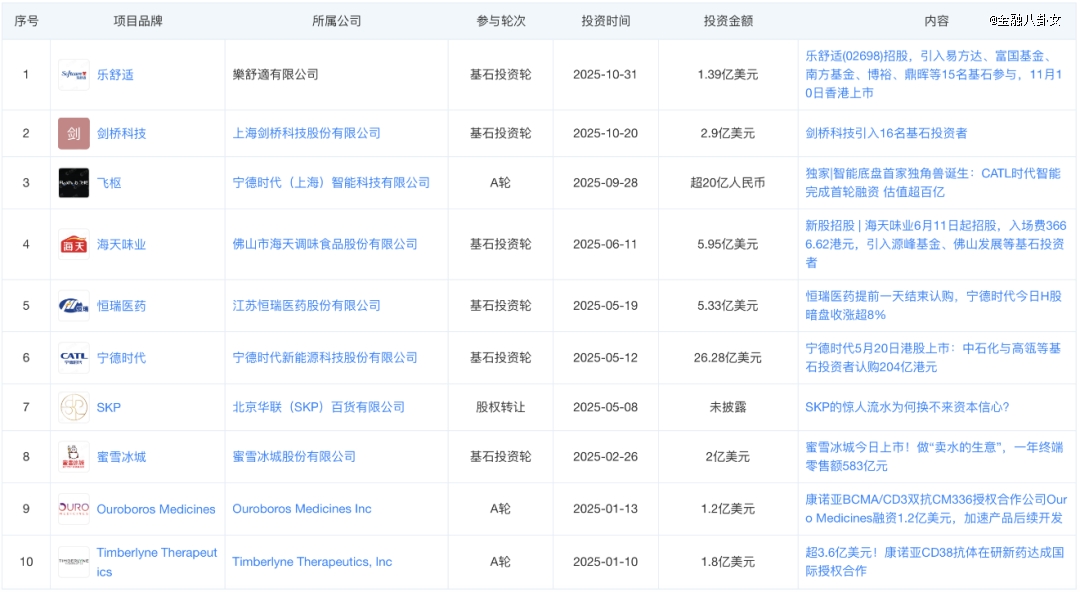
Task: Click the 剑桥科技 brand logo icon
Action: 74,133
